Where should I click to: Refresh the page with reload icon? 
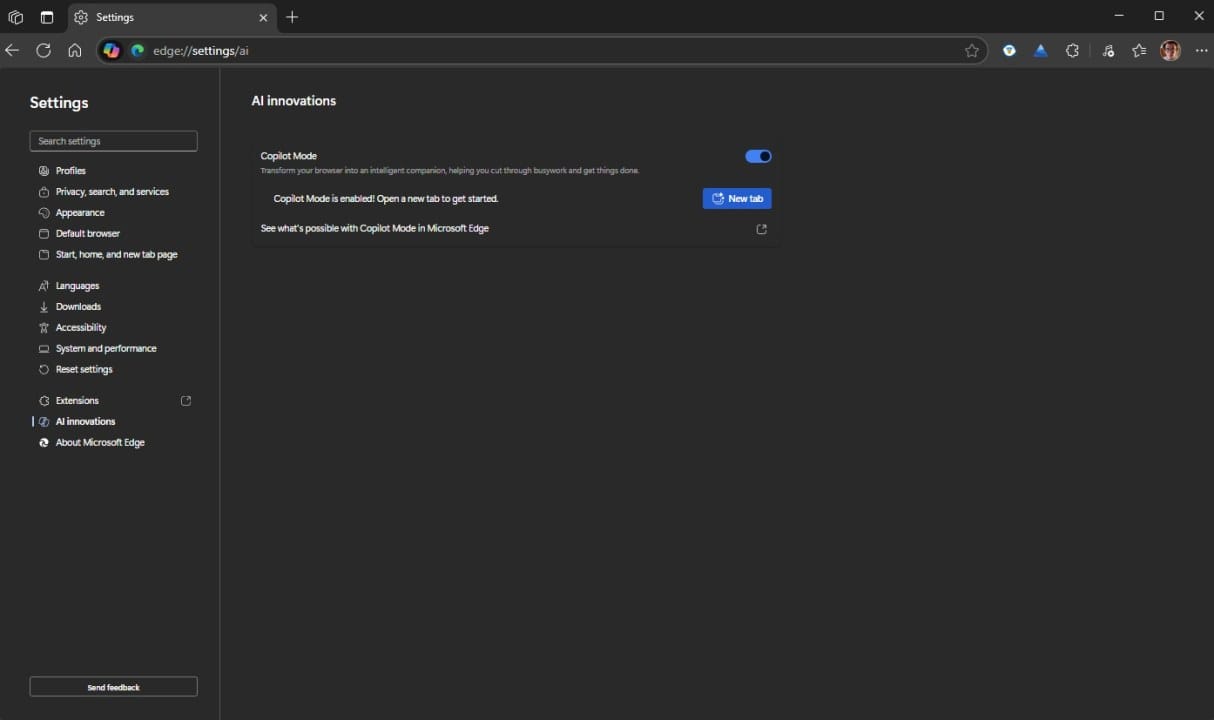(43, 51)
